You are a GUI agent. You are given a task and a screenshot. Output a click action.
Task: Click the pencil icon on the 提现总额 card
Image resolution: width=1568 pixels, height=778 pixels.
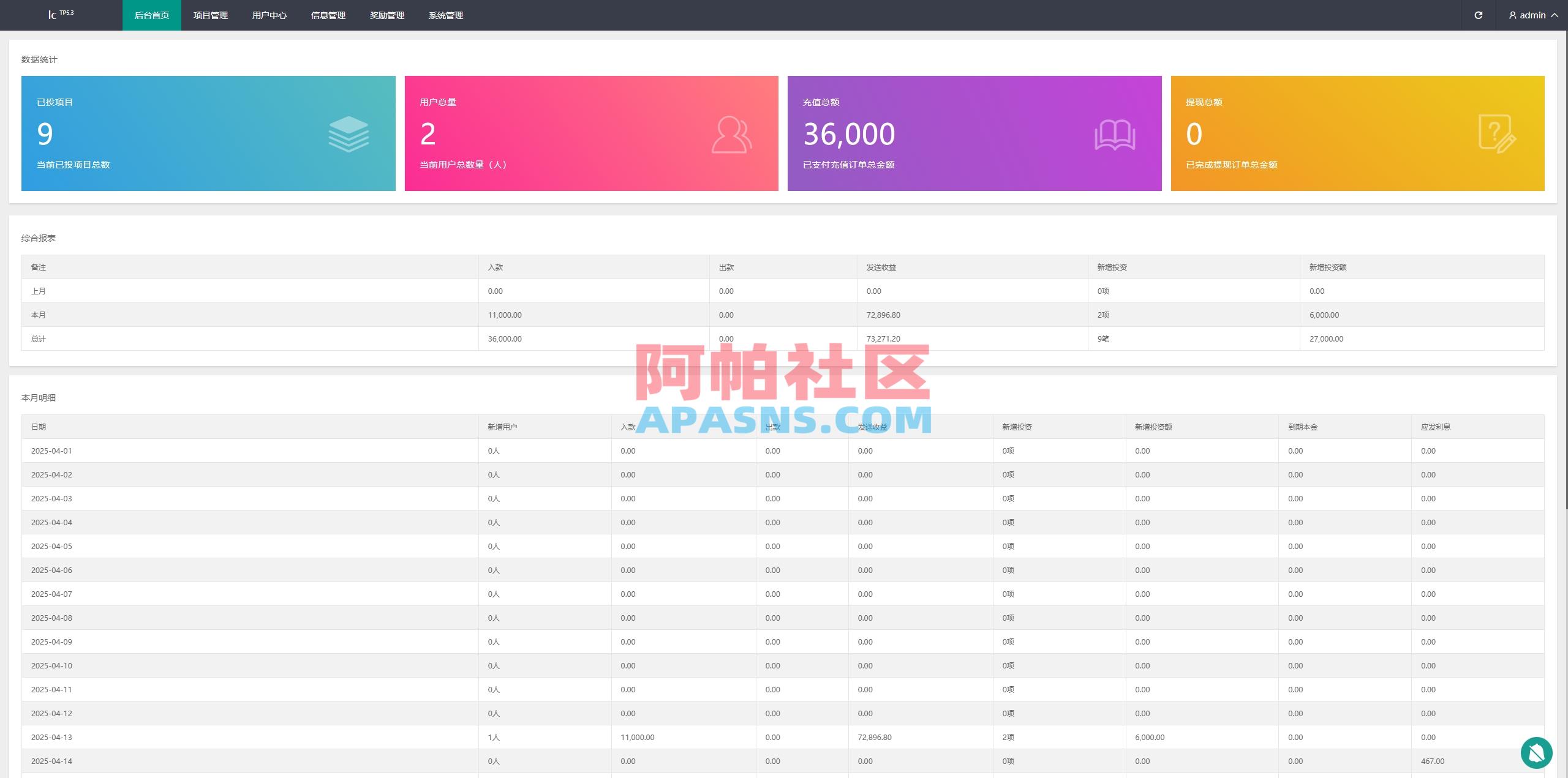click(x=1497, y=134)
